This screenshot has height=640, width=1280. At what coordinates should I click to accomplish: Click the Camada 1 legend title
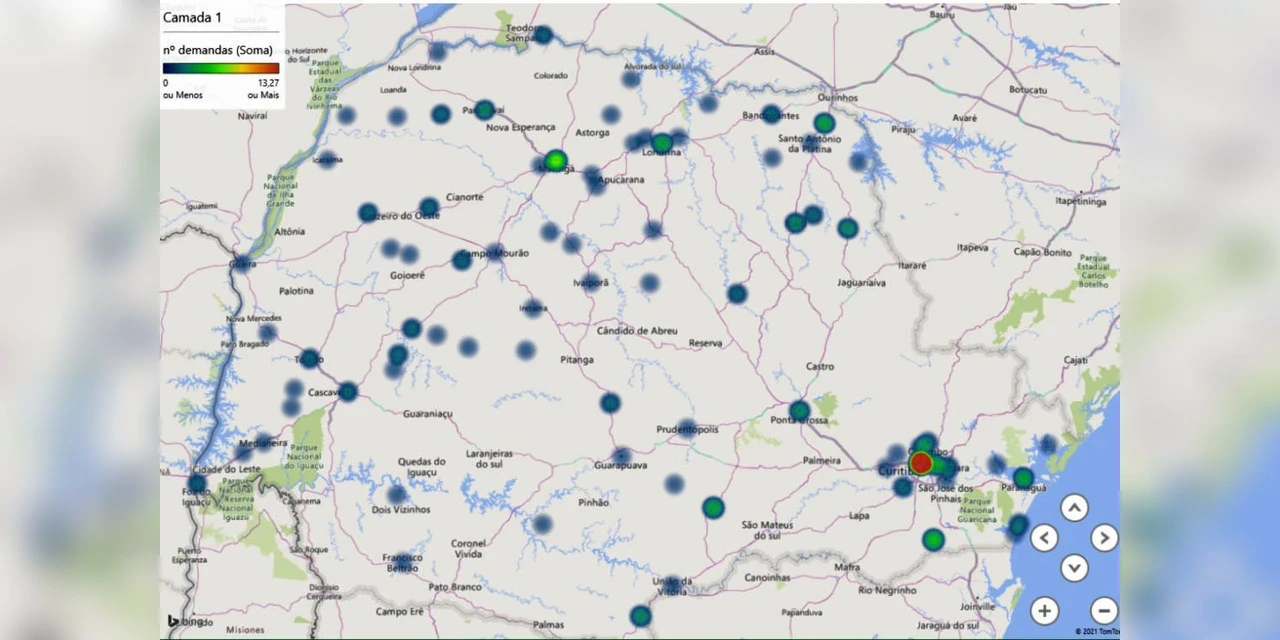tap(192, 18)
